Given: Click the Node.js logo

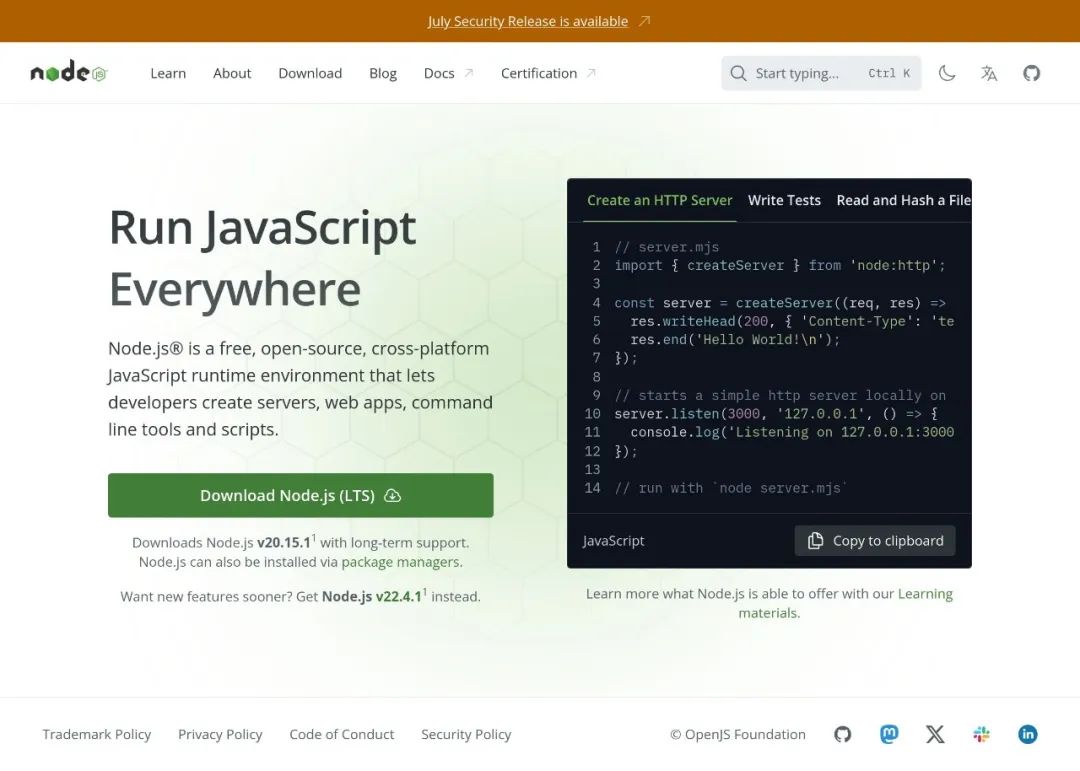Looking at the screenshot, I should [69, 72].
